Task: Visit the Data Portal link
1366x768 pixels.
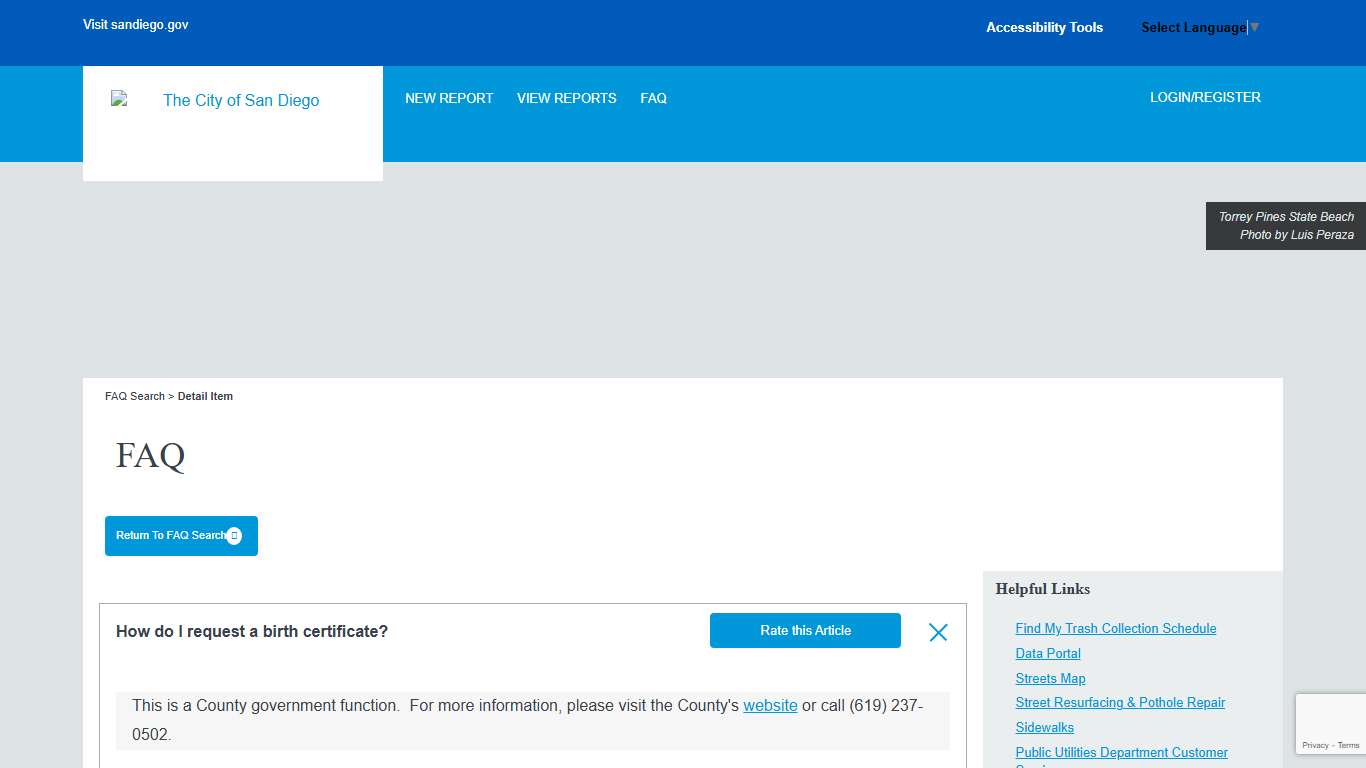Action: (1047, 654)
